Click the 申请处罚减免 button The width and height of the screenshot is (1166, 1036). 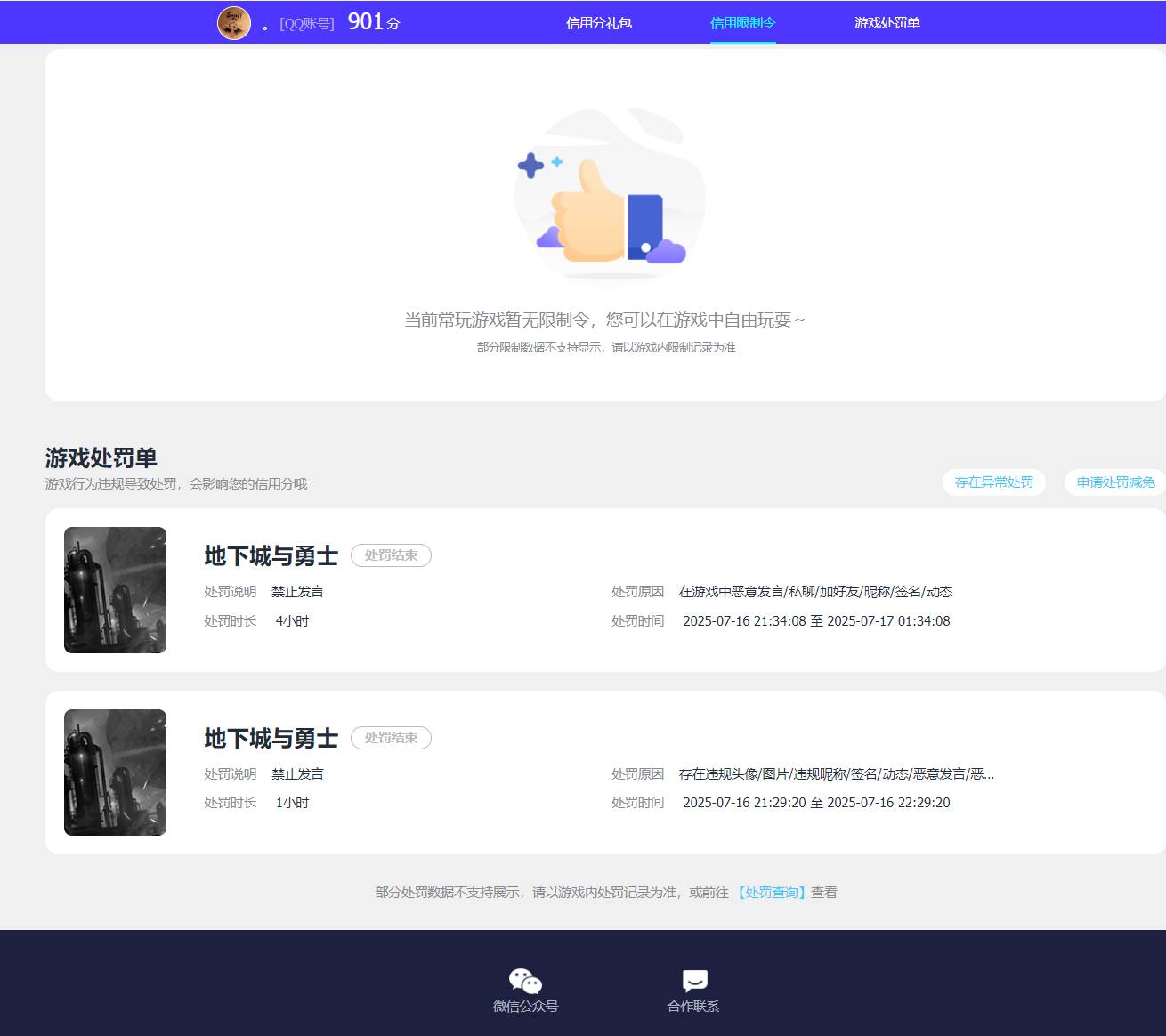tap(1115, 482)
